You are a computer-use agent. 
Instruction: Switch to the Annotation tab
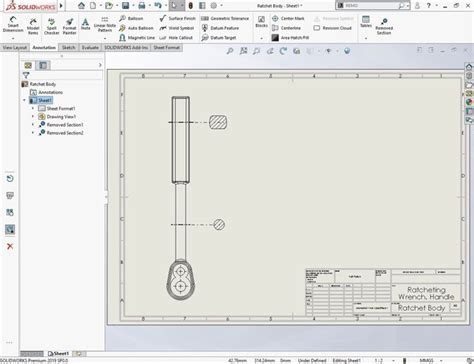(44, 48)
